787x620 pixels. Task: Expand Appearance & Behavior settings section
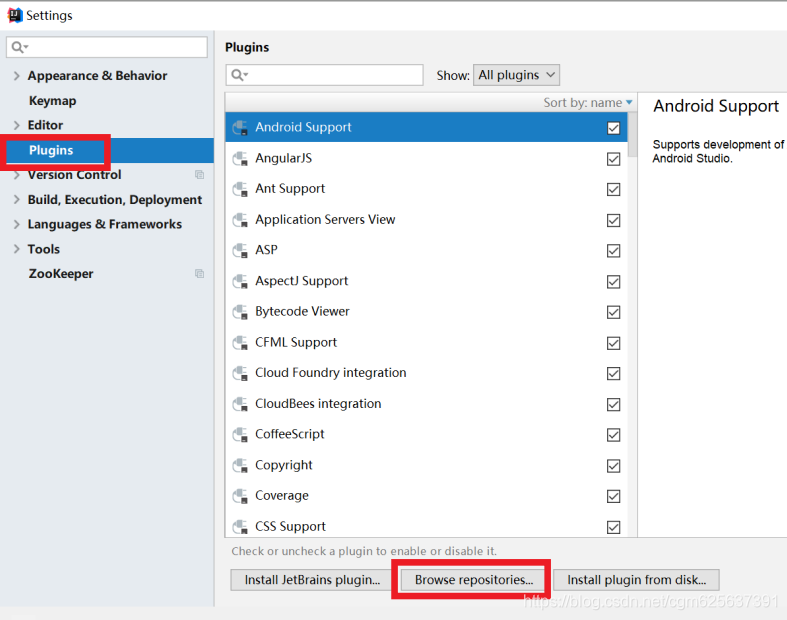tap(17, 76)
